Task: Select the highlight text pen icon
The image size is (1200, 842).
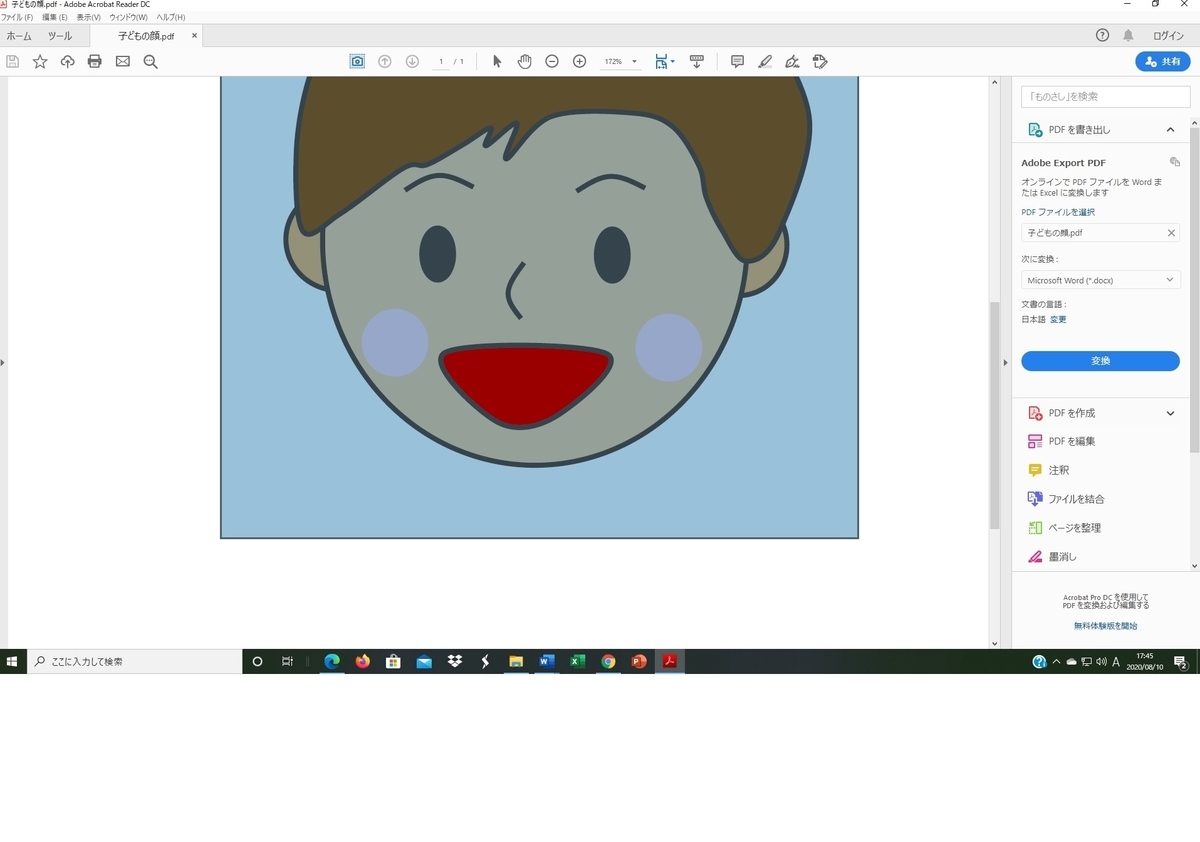Action: tap(765, 62)
